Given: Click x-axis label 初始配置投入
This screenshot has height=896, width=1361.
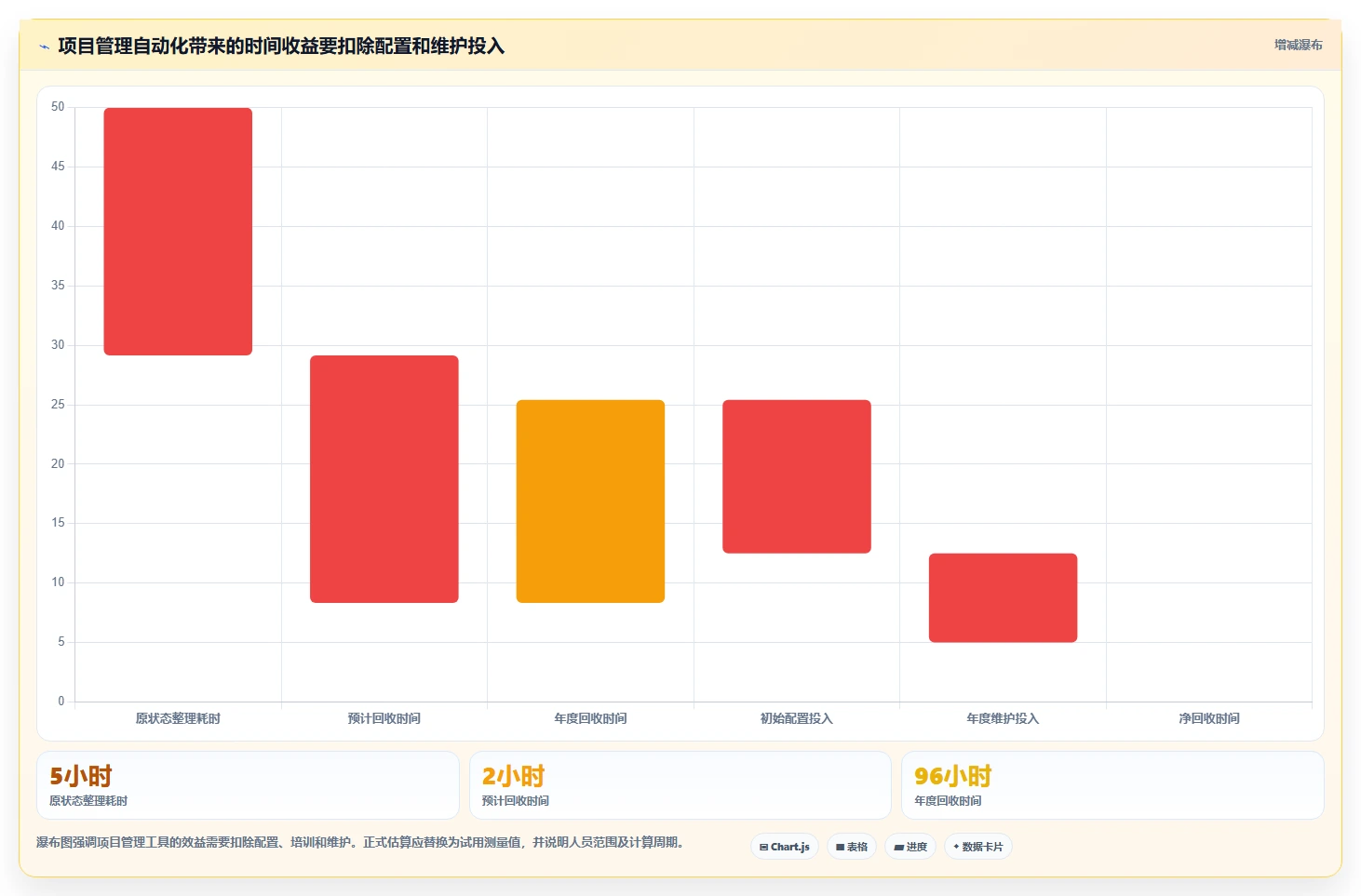Looking at the screenshot, I should 797,718.
